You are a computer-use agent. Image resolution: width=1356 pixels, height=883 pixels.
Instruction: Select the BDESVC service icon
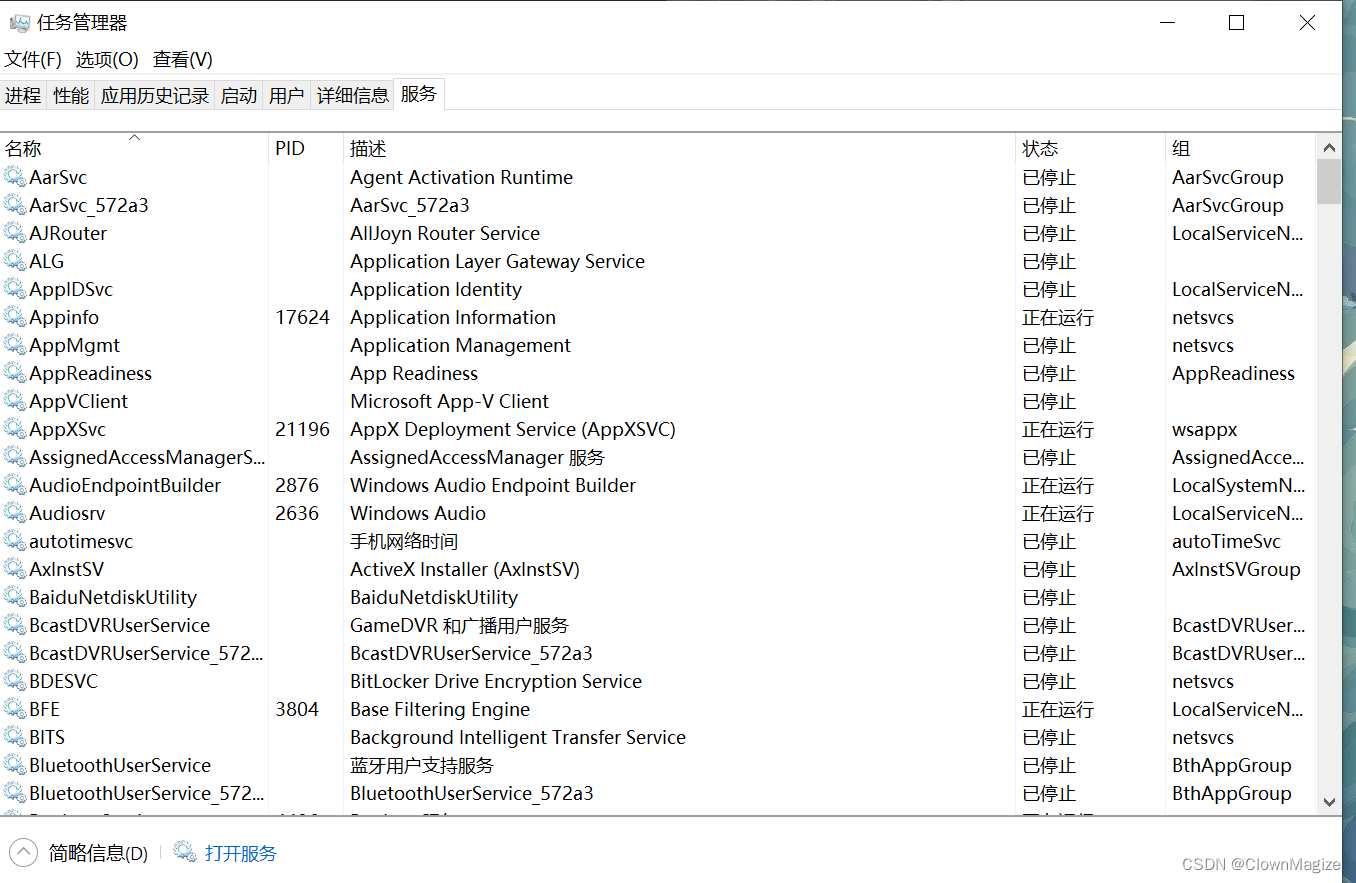point(14,681)
